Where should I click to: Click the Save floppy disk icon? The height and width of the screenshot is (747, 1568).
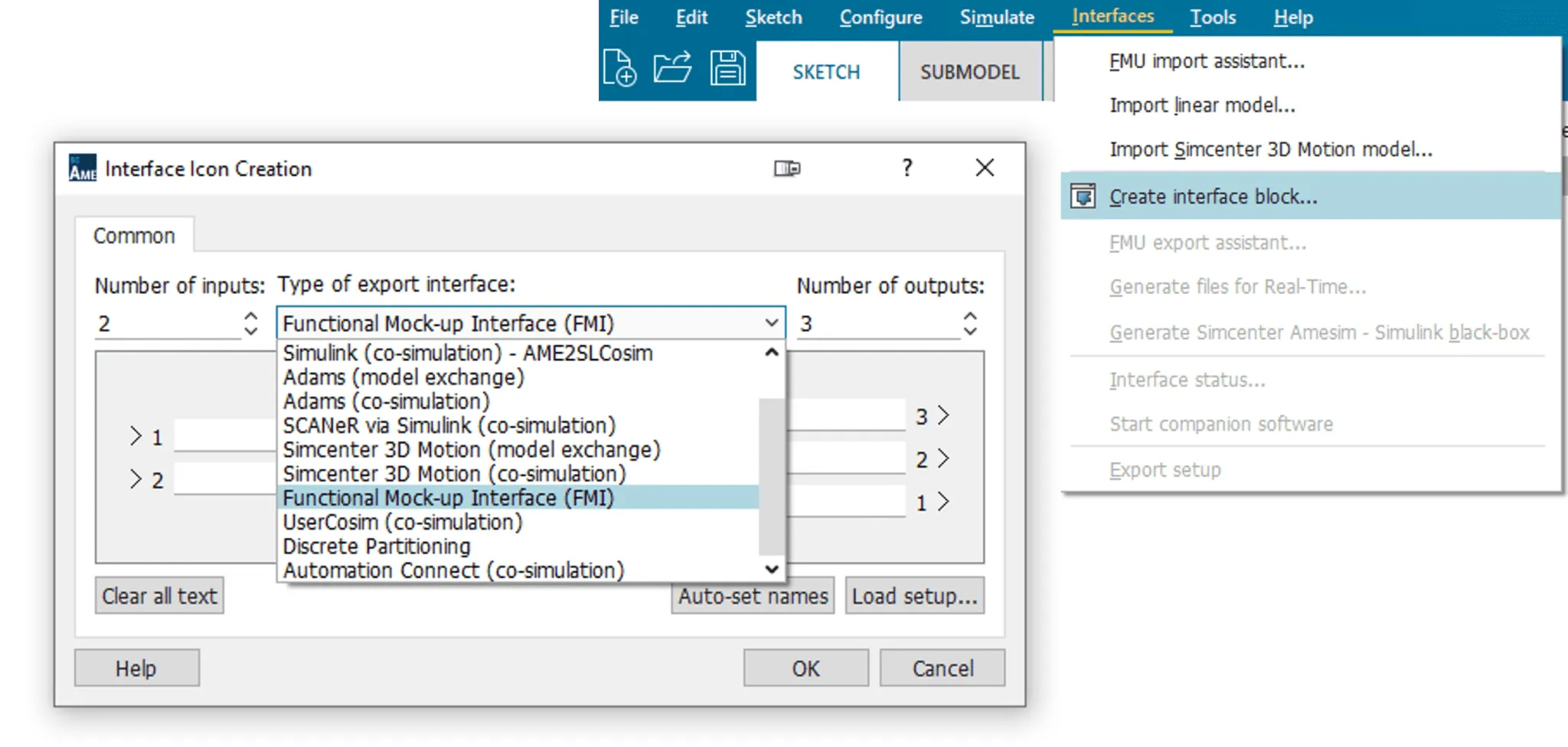[727, 67]
